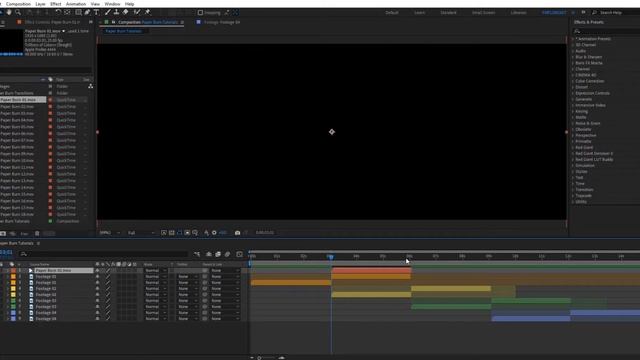The height and width of the screenshot is (360, 640).
Task: Take a snapshot with camera icon
Action: (x=237, y=233)
